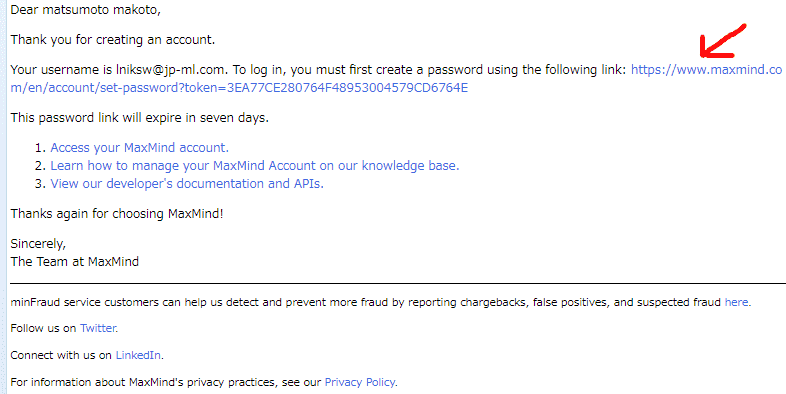
Task: Follow the Twitter link
Action: pos(98,328)
